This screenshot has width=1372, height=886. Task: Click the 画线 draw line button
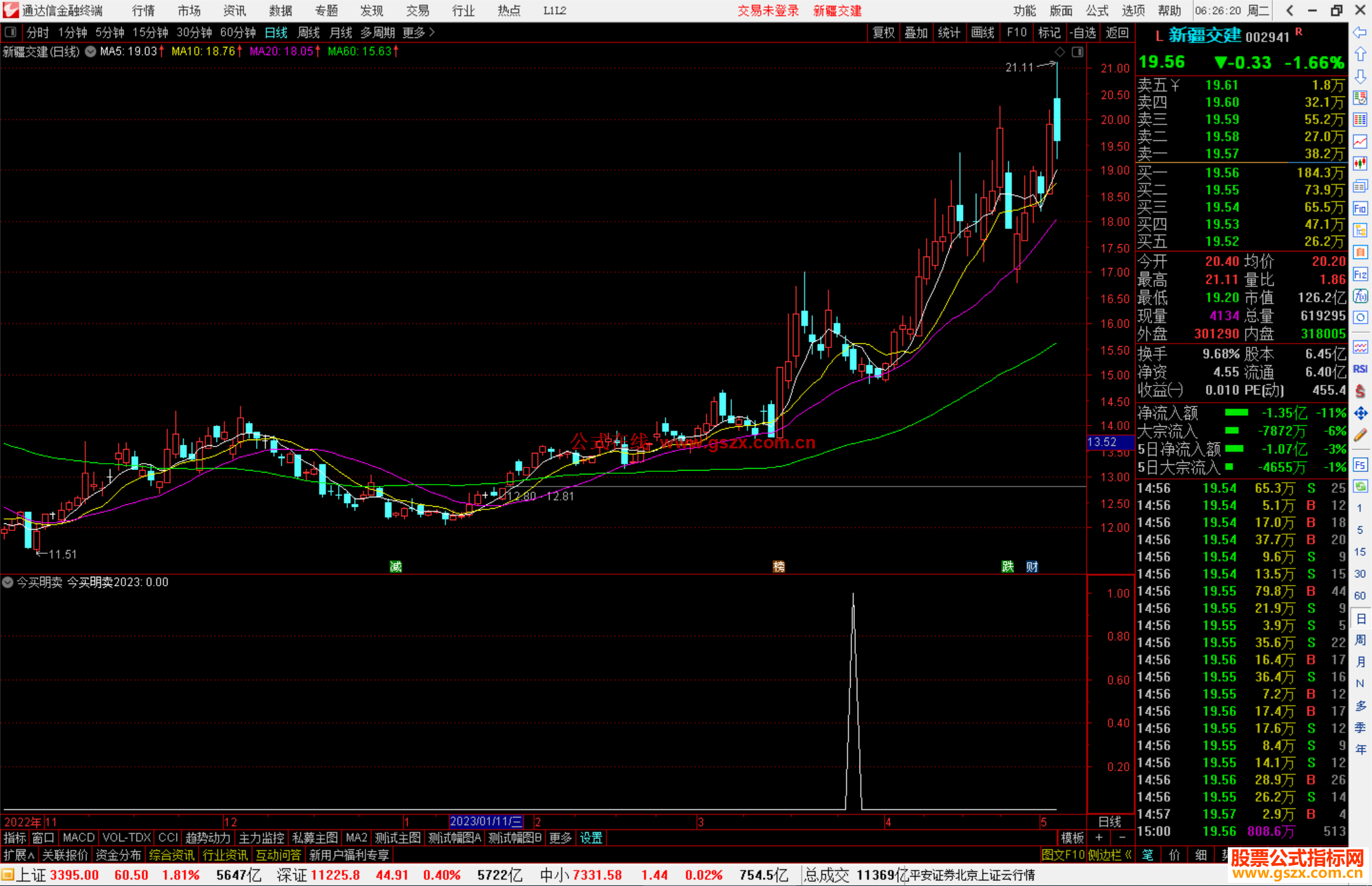(982, 32)
